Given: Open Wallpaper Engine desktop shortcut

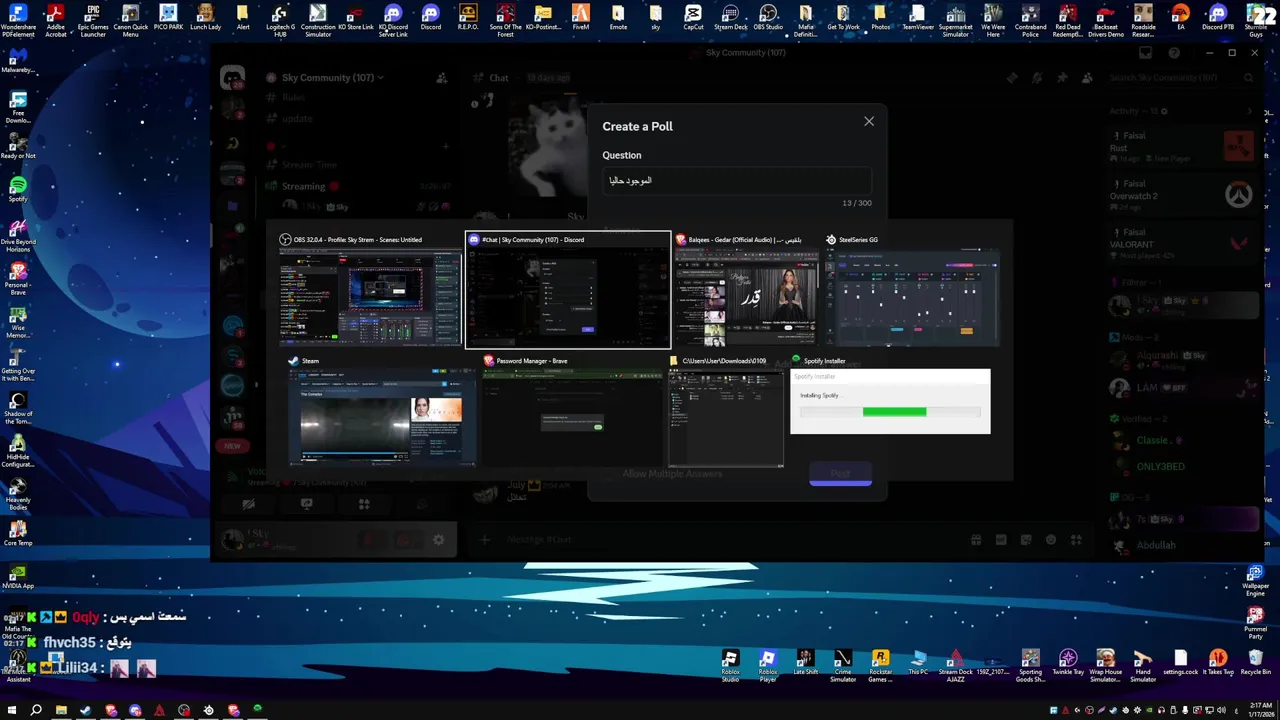Looking at the screenshot, I should pyautogui.click(x=1255, y=579).
